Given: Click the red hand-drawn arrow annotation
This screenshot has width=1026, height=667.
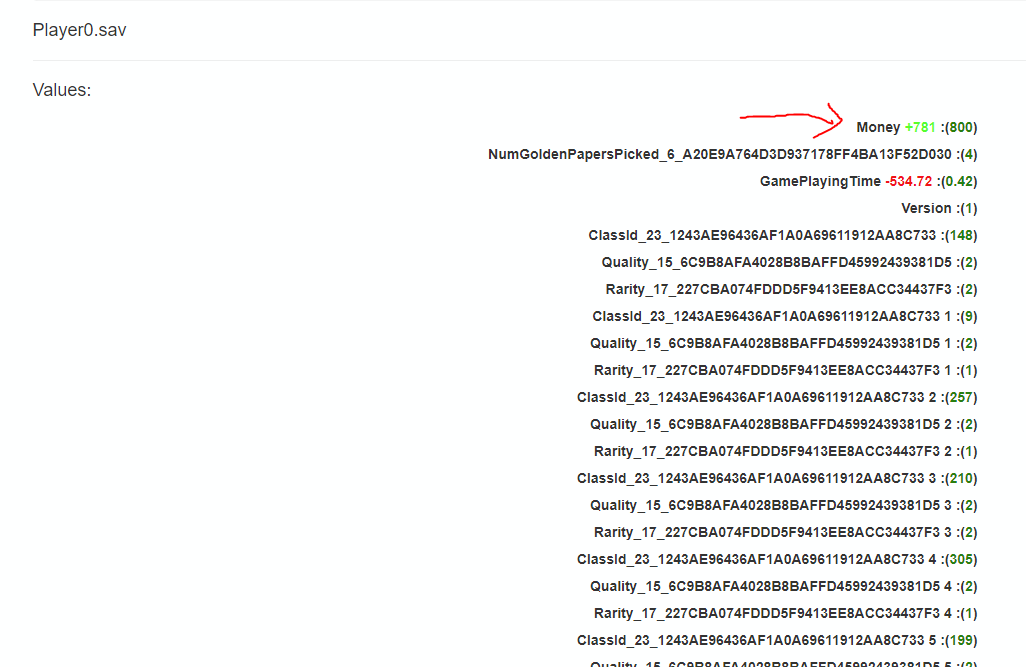Looking at the screenshot, I should click(790, 118).
